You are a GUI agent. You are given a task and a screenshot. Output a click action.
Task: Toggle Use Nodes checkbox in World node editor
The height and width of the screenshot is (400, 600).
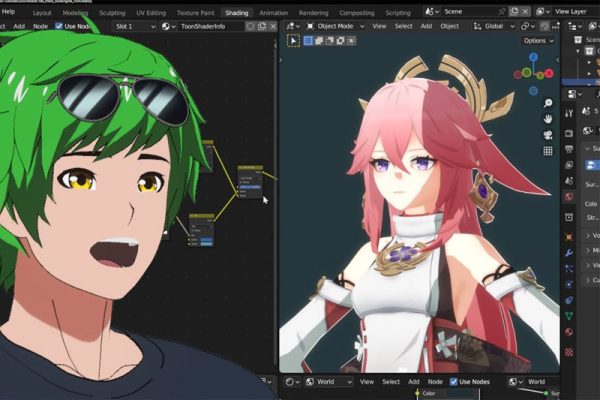[453, 382]
